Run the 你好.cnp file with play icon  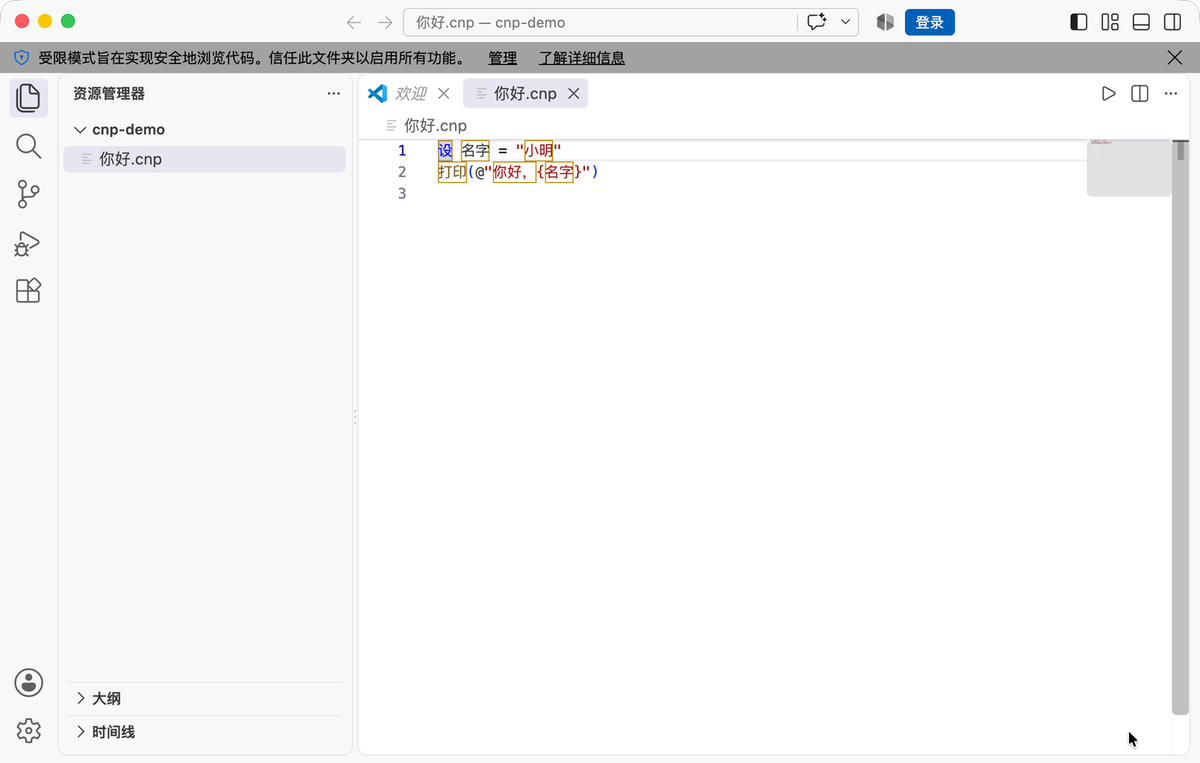1108,93
